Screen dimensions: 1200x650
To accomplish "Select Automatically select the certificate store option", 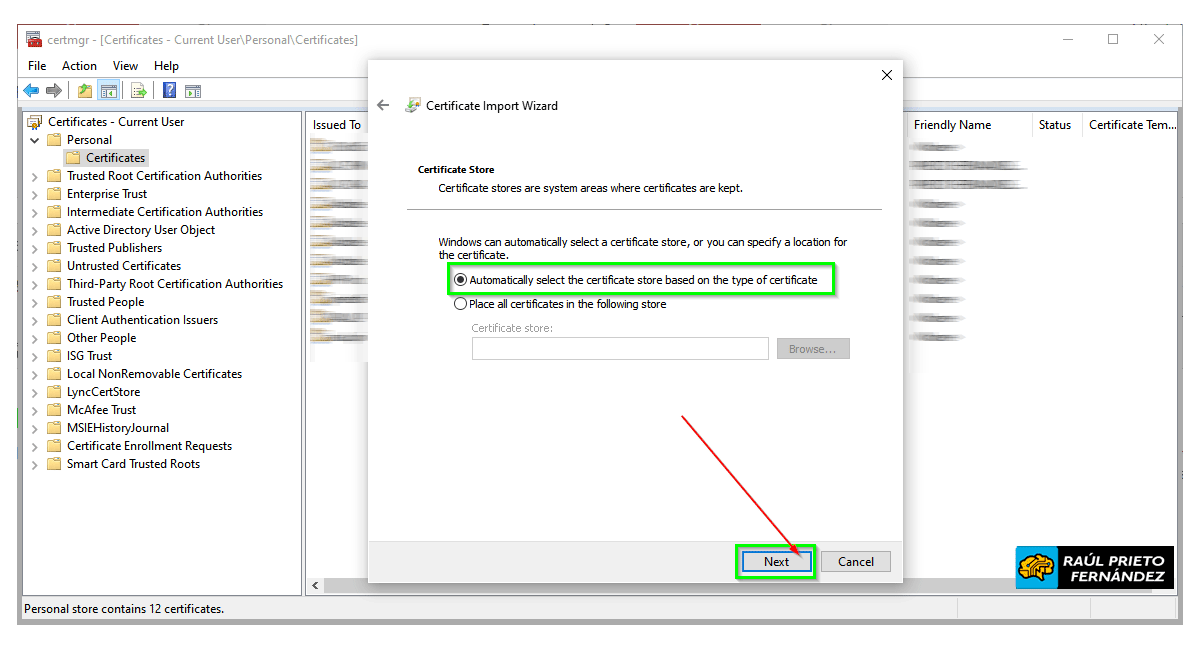I will pos(461,280).
